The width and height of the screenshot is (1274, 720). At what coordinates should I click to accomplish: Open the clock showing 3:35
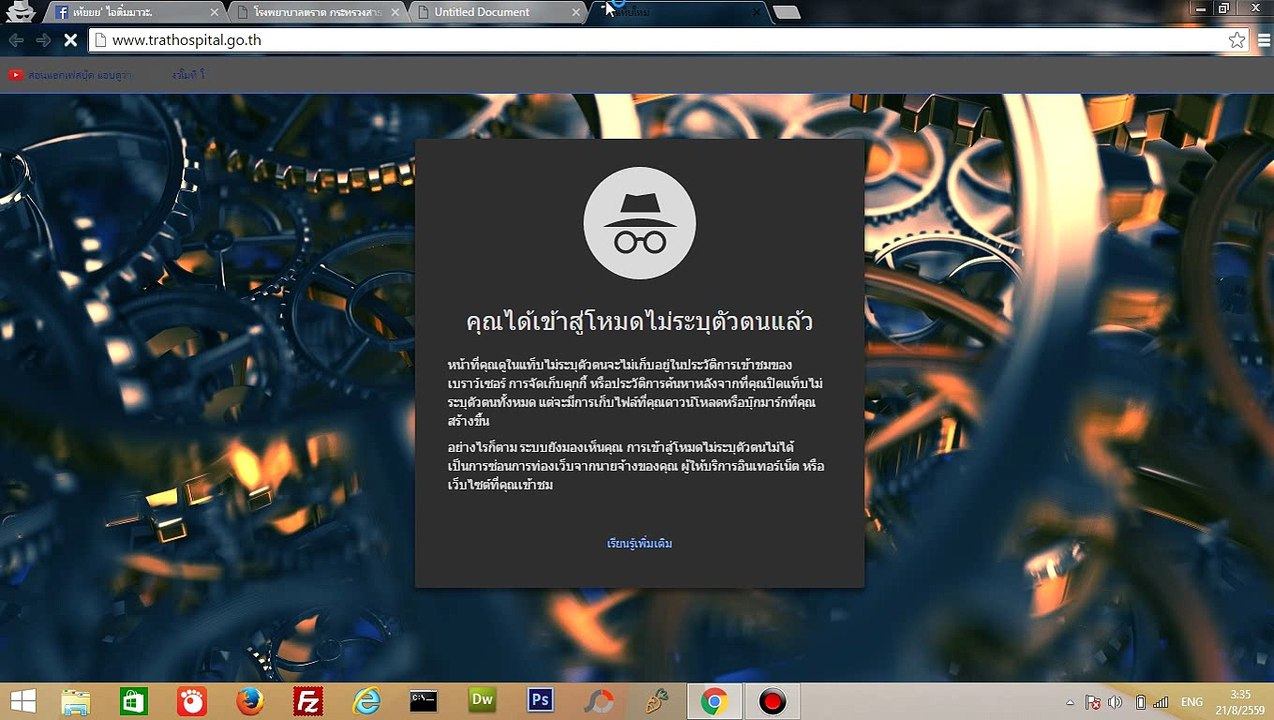click(1240, 702)
